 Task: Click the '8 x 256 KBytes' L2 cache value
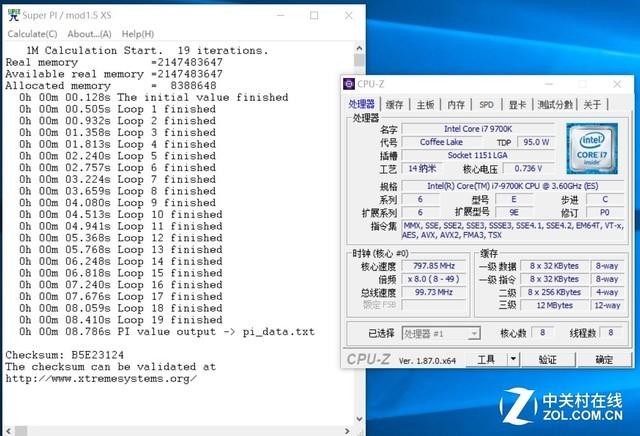(554, 292)
